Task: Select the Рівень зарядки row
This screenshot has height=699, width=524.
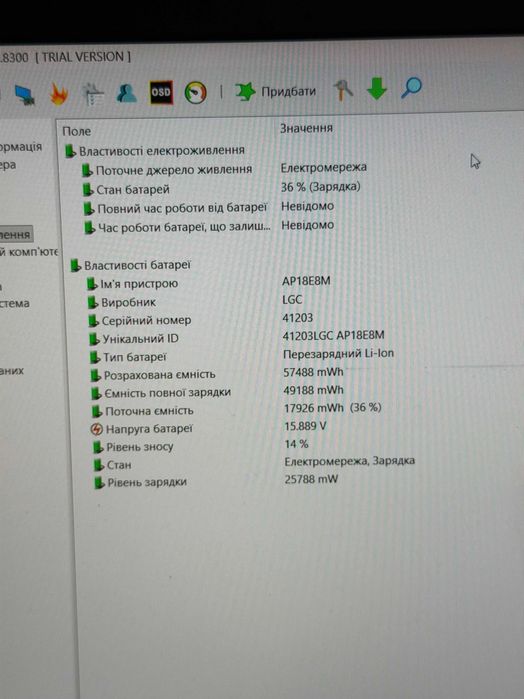Action: coord(140,483)
